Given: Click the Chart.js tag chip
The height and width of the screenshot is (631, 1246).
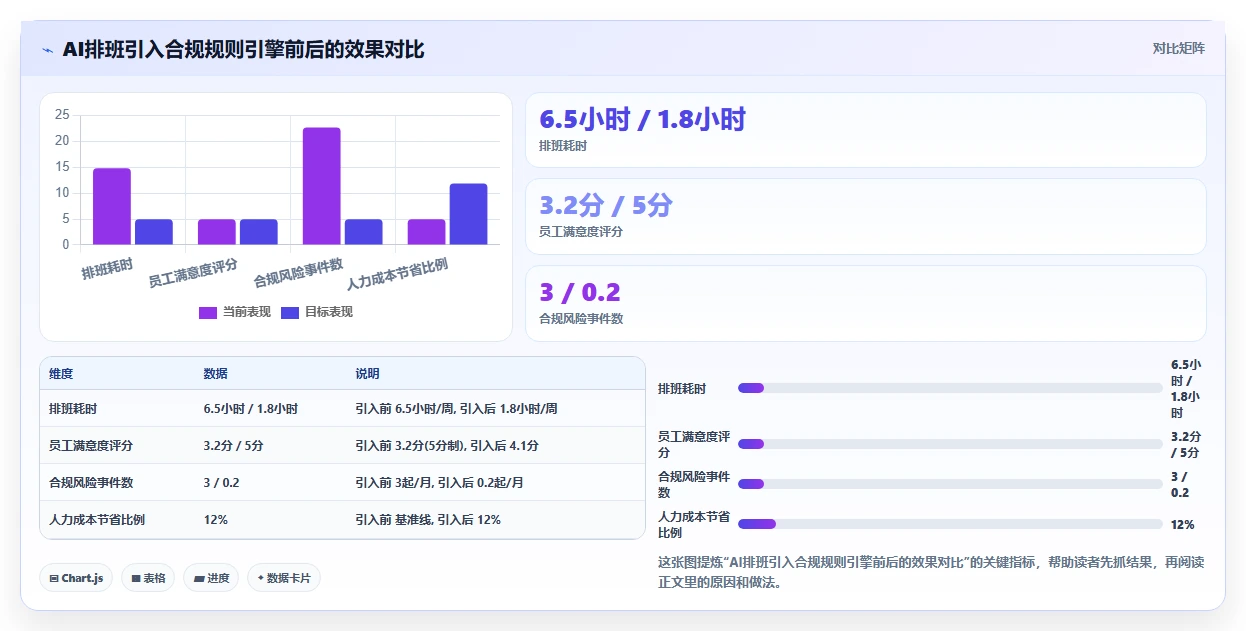Looking at the screenshot, I should (x=76, y=578).
